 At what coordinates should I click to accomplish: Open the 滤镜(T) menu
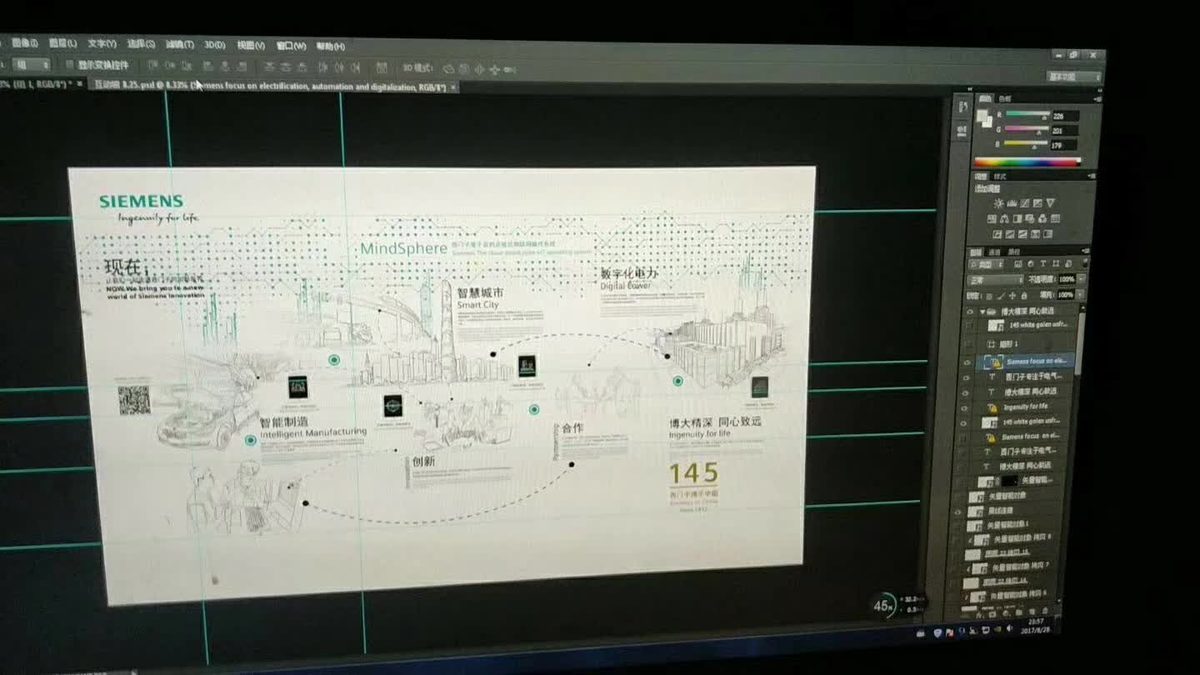coord(180,44)
